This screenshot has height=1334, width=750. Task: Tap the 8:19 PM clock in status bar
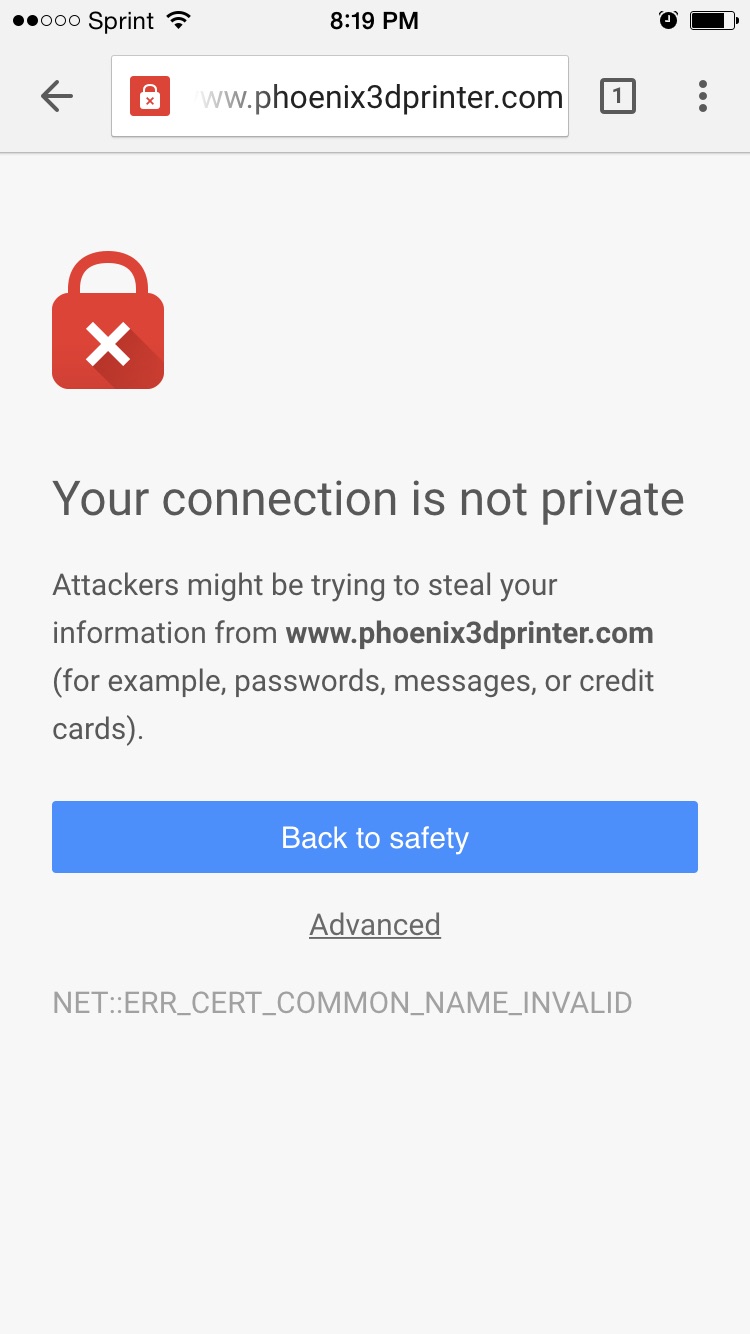374,21
